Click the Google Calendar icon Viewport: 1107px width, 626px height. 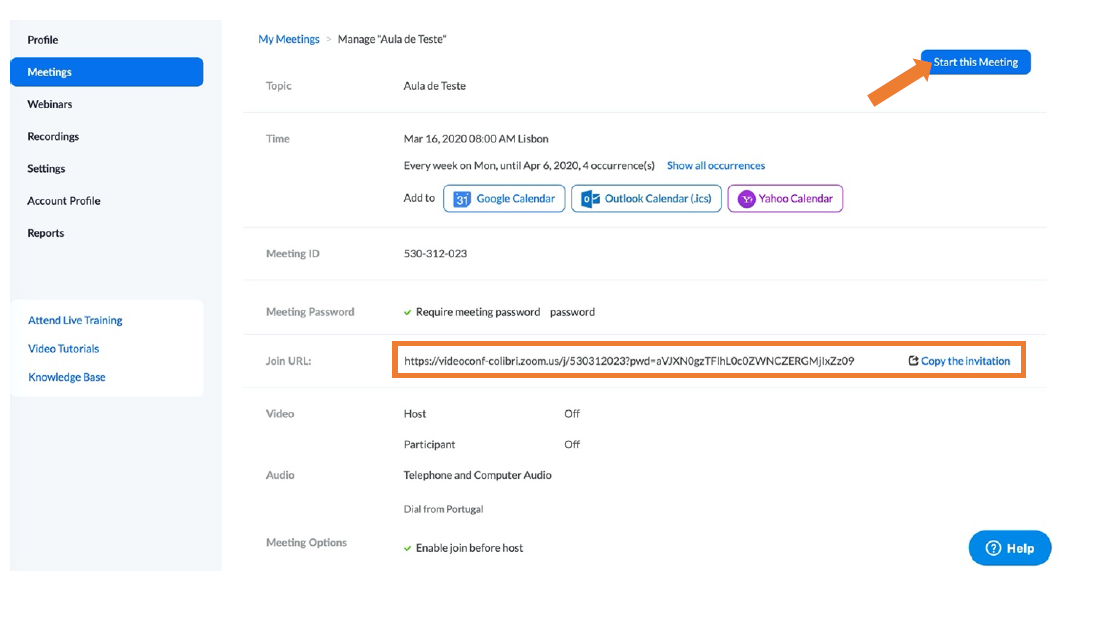(462, 199)
